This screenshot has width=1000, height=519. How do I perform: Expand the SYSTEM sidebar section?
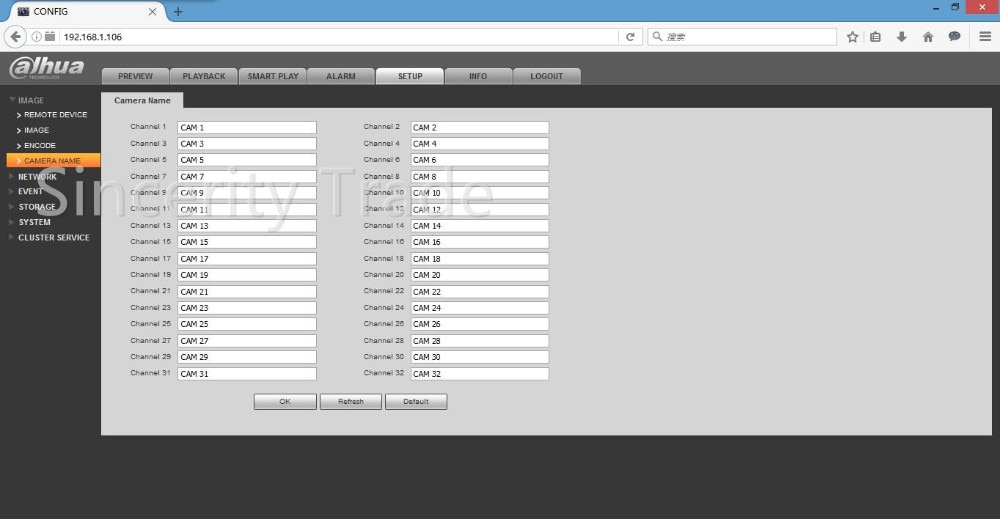pyautogui.click(x=34, y=222)
